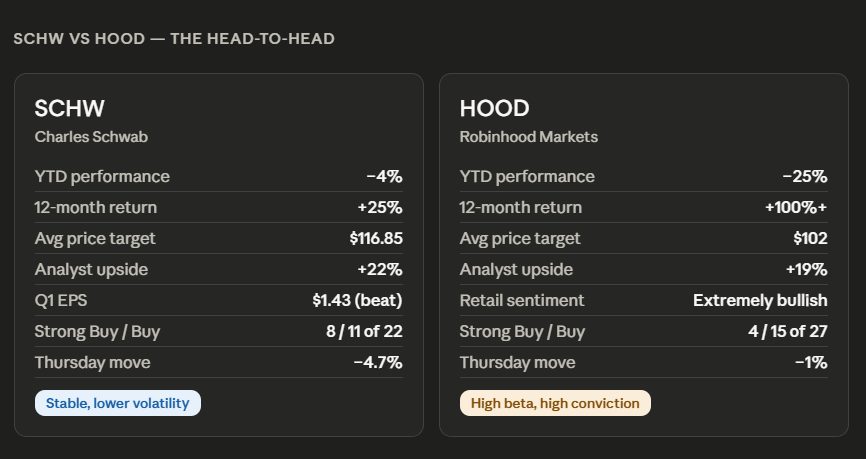Click HOOD Thursday move value −1%
This screenshot has width=866, height=459.
[811, 362]
